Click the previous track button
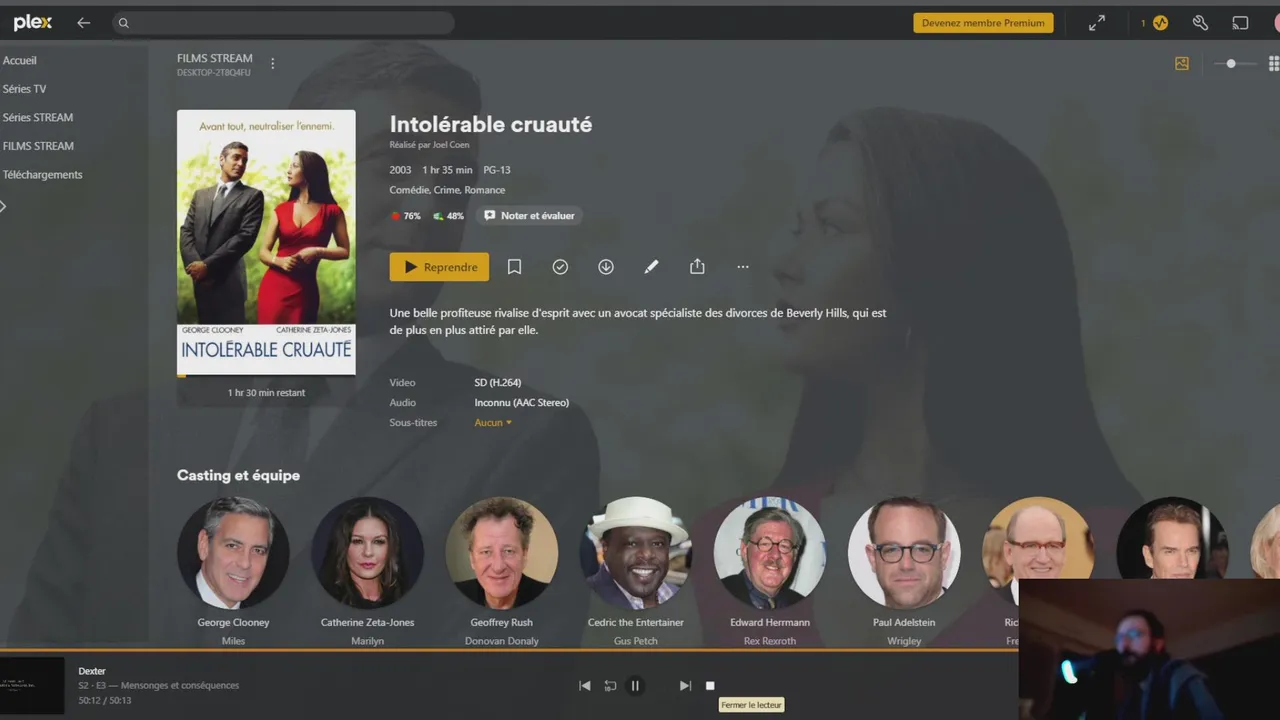This screenshot has height=720, width=1280. pyautogui.click(x=585, y=686)
